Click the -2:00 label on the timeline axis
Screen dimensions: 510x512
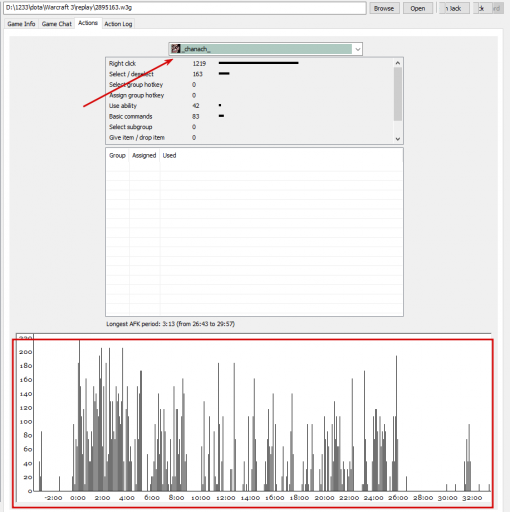click(53, 498)
